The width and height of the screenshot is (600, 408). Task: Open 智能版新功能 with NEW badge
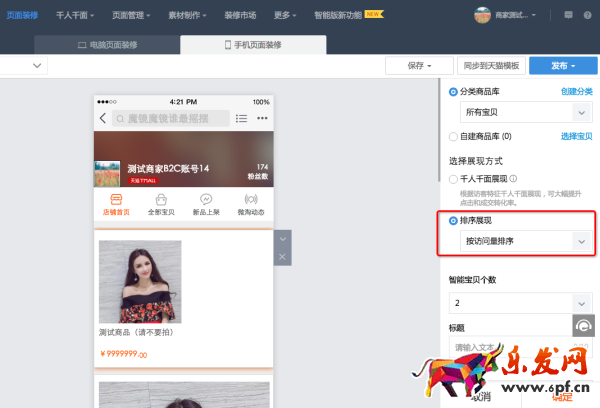pos(349,15)
